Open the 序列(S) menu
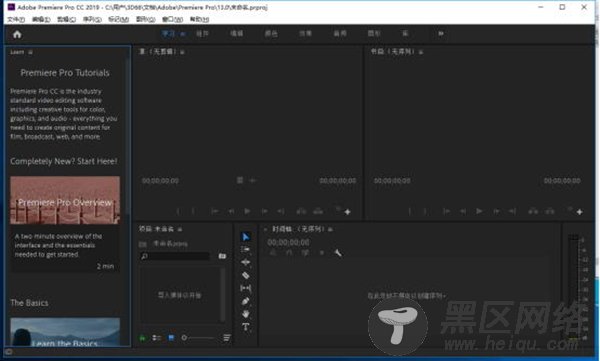Image resolution: width=600 pixels, height=361 pixels. tap(92, 19)
